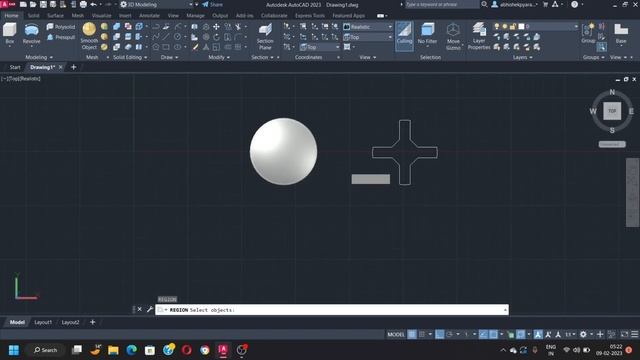Expand the Draw panel
Screen dimensions: 640x360
pos(169,57)
